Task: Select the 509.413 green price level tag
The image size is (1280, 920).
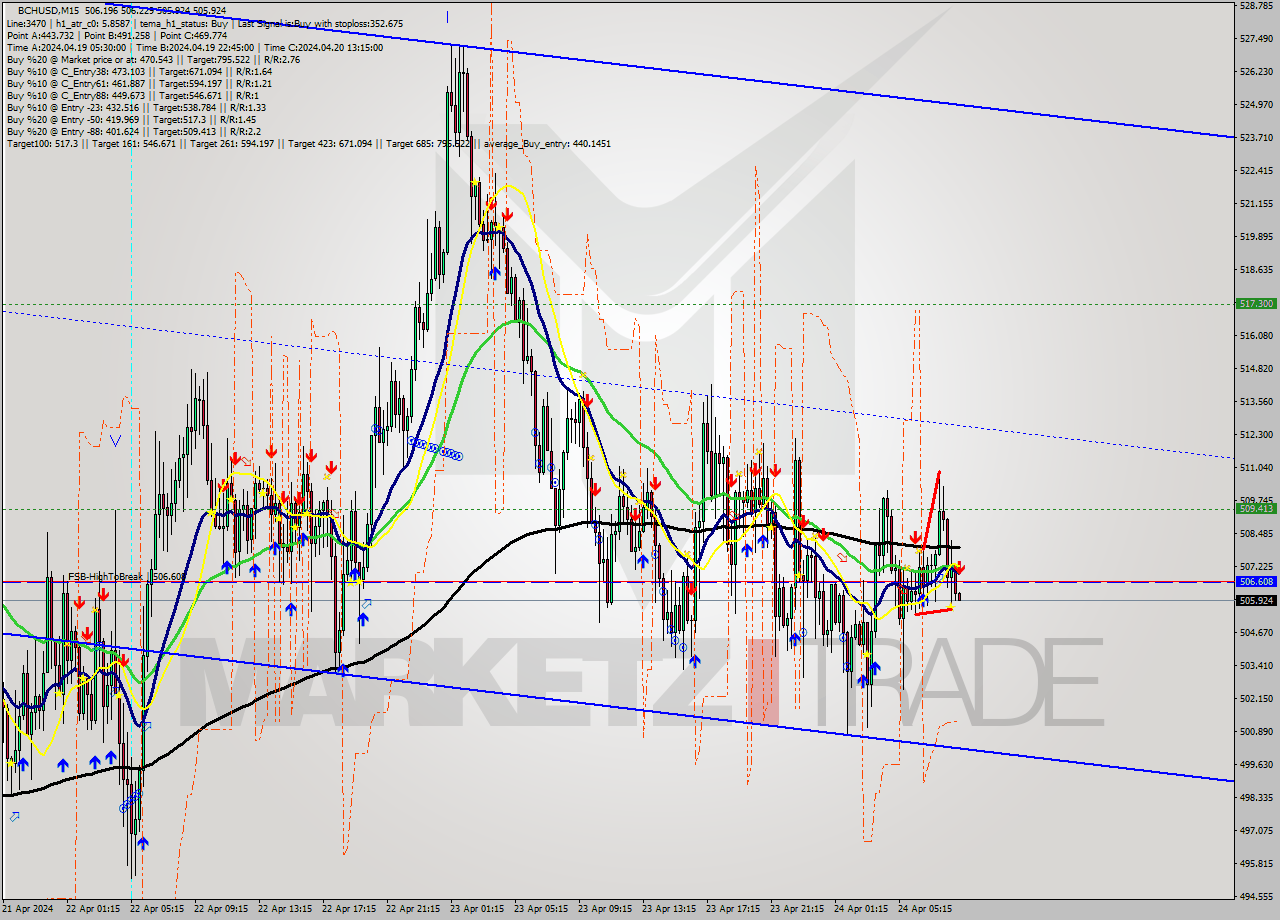Action: pyautogui.click(x=1256, y=508)
